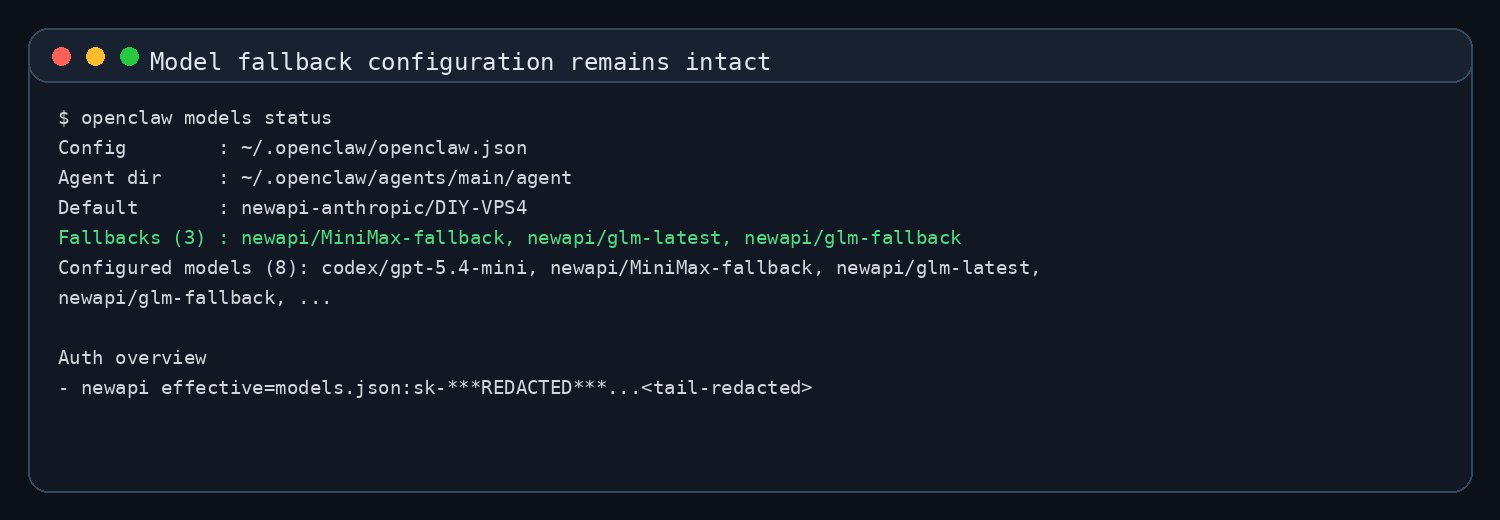Click the green maximize dot

tap(129, 56)
